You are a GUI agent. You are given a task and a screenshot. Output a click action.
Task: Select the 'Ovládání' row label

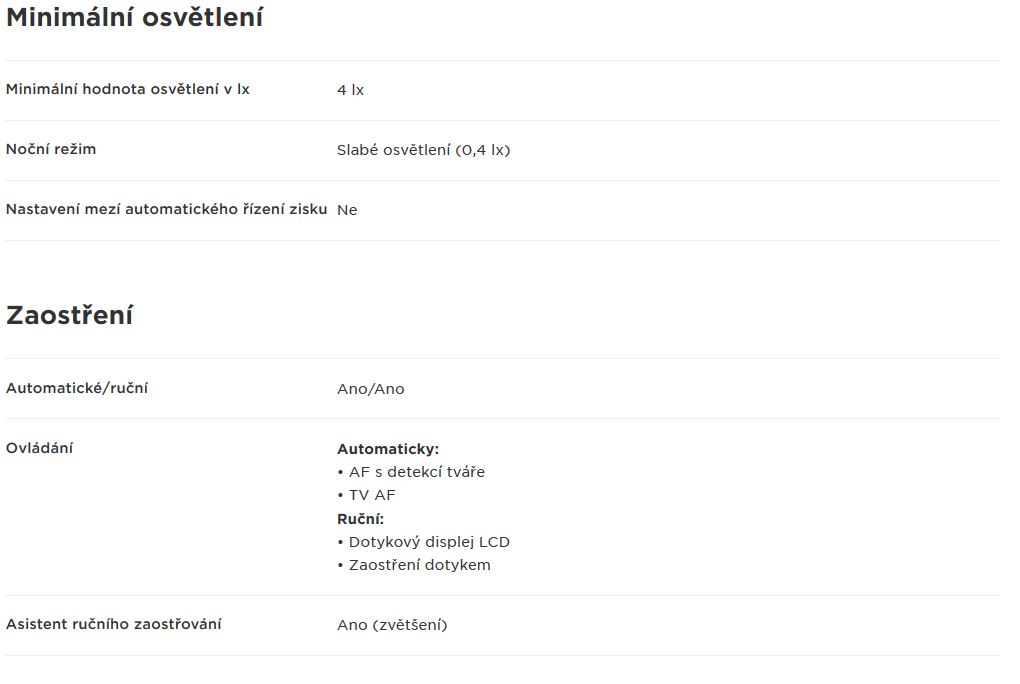coord(39,448)
